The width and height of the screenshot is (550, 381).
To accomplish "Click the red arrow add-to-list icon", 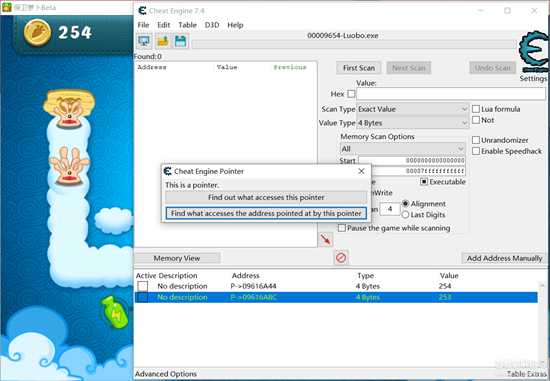I will pyautogui.click(x=326, y=240).
